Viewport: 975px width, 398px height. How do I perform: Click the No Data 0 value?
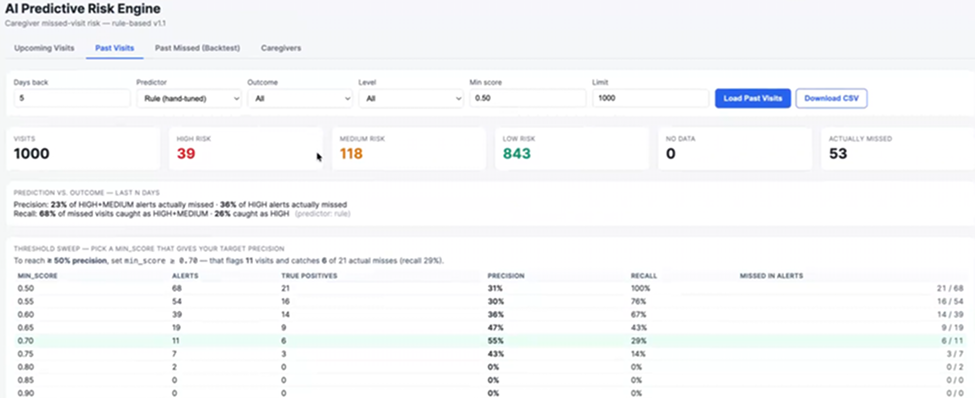pyautogui.click(x=670, y=154)
